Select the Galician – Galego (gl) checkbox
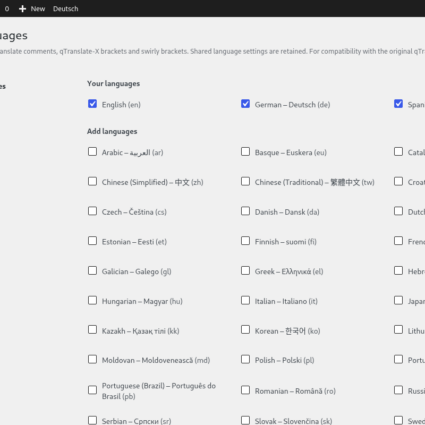425x425 pixels. (x=92, y=270)
